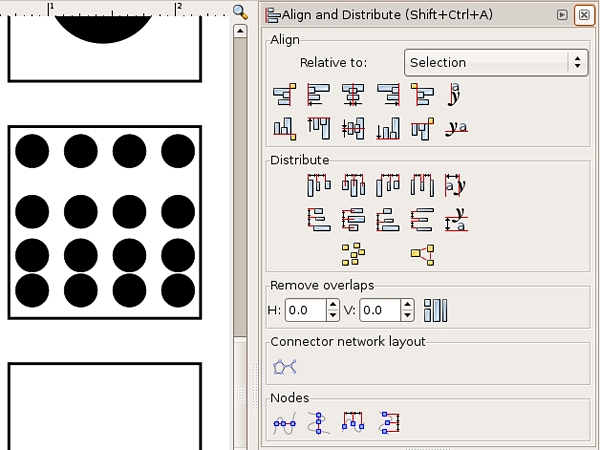
Task: Align left edges of objects
Action: pyautogui.click(x=319, y=96)
